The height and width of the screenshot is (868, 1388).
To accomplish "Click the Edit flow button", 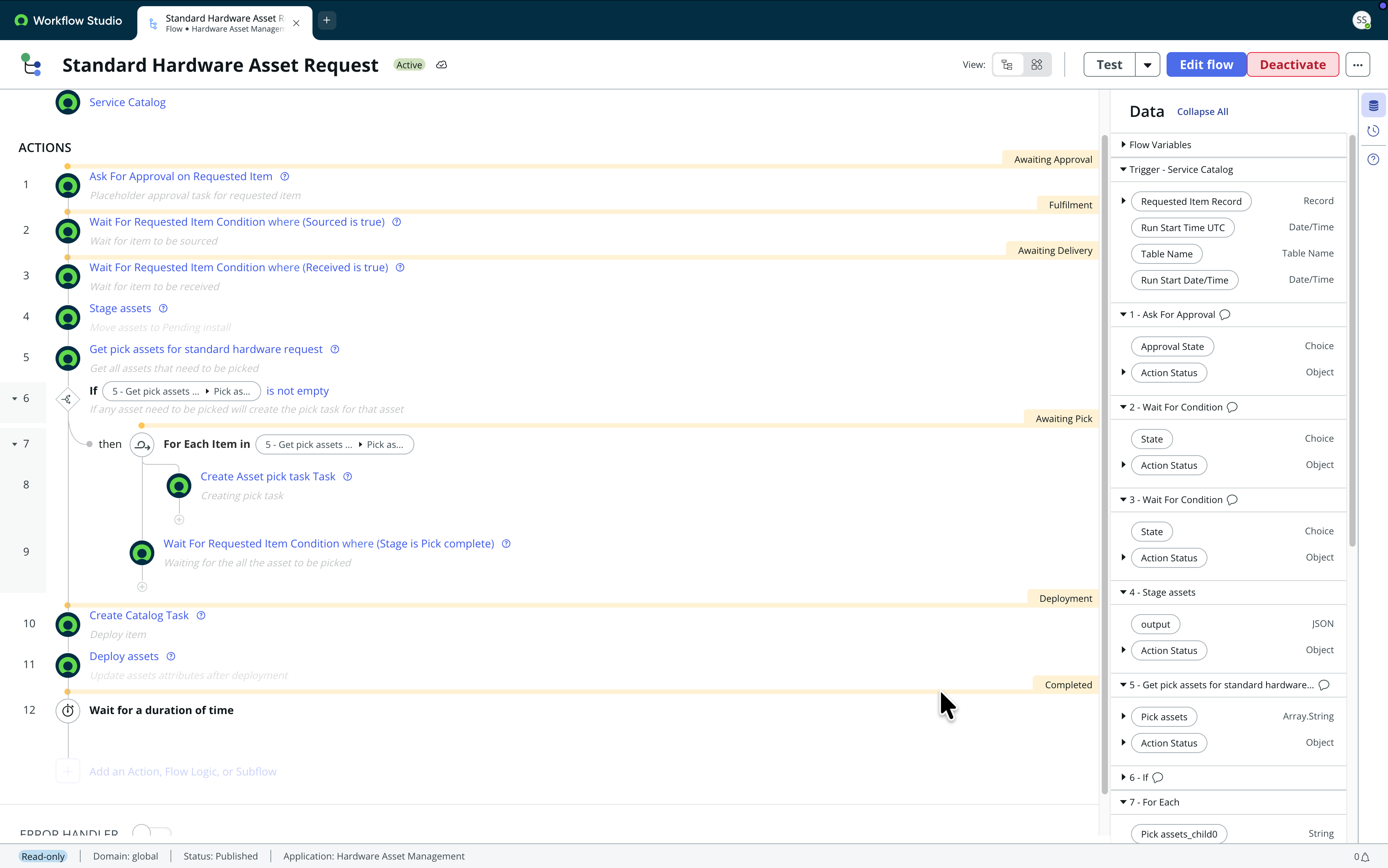I will [1206, 65].
